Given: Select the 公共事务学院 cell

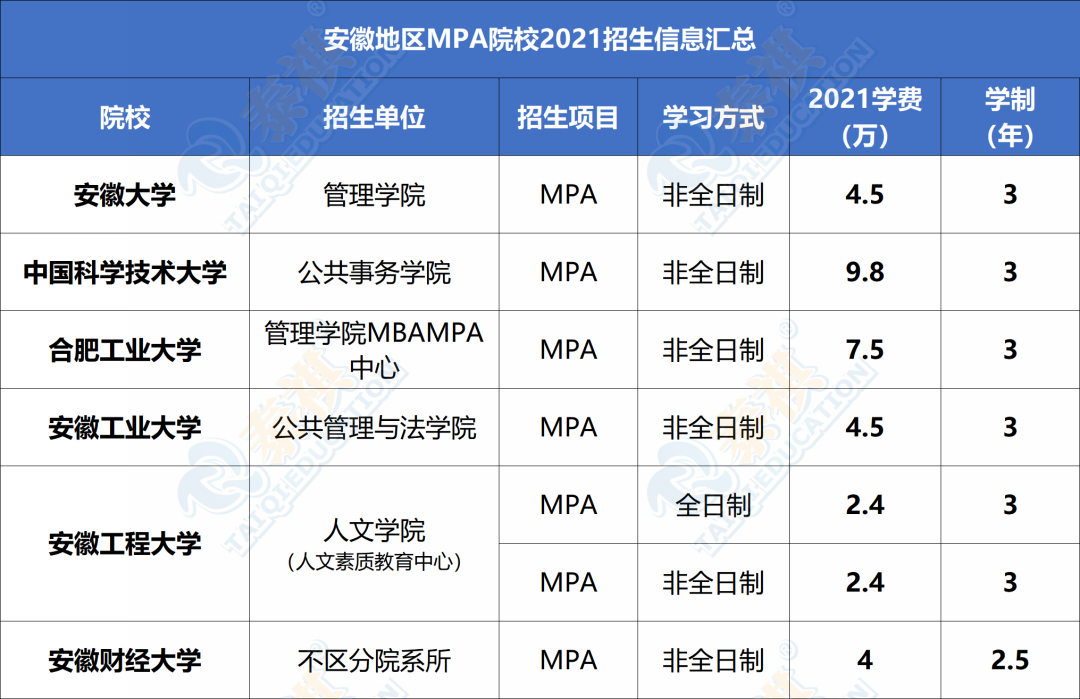Looking at the screenshot, I should tap(374, 272).
